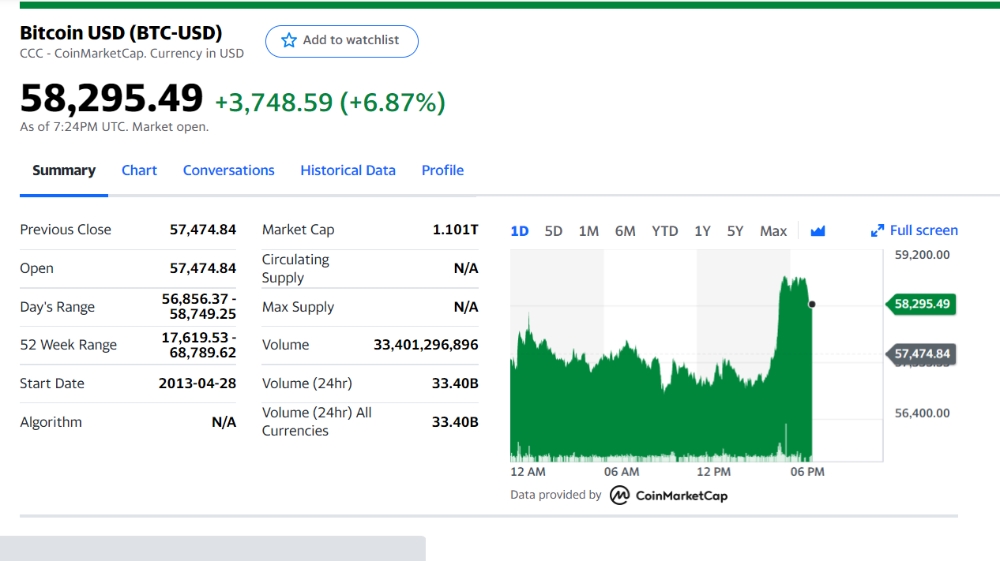
Task: Click the 06 AM chart axis label
Action: 622,472
